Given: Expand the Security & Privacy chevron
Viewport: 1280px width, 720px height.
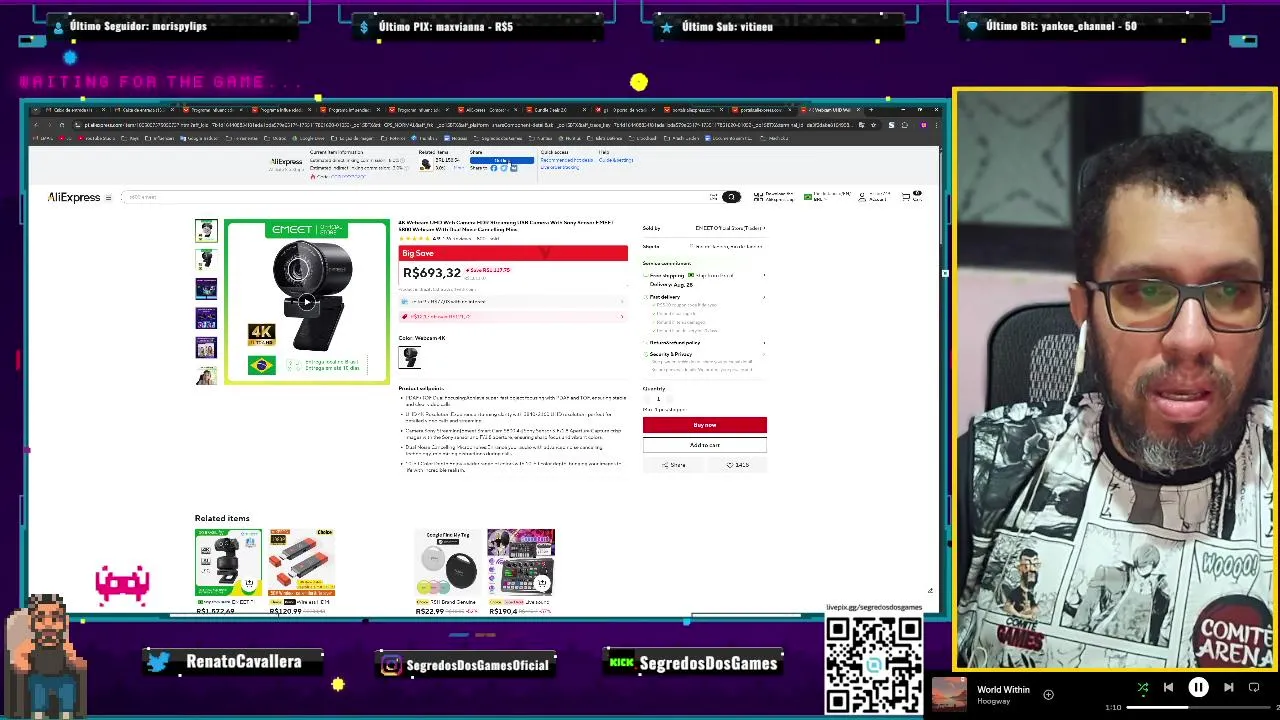Looking at the screenshot, I should point(764,354).
